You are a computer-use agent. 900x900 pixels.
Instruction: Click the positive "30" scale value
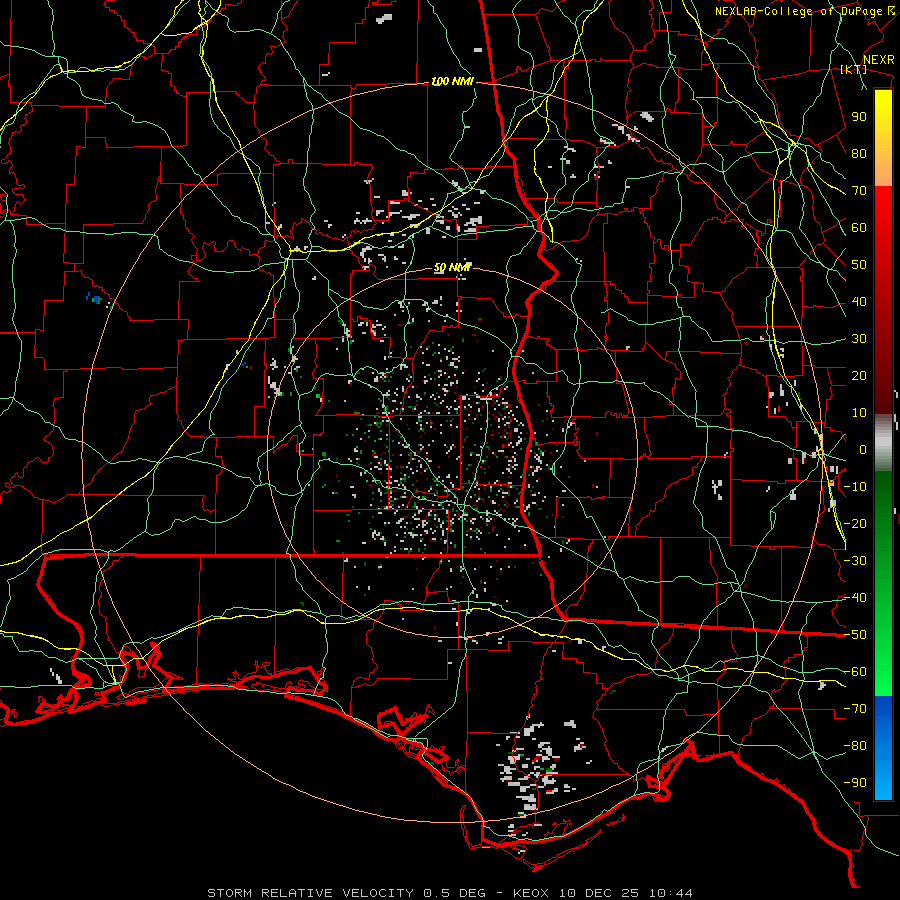click(x=859, y=339)
